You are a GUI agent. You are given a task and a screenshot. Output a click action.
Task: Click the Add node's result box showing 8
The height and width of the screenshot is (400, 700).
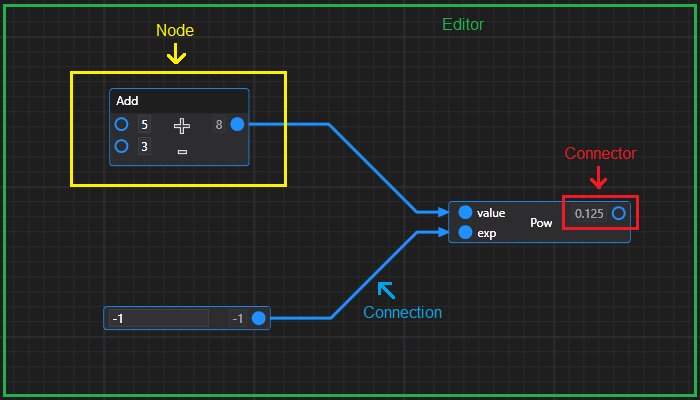click(x=219, y=125)
